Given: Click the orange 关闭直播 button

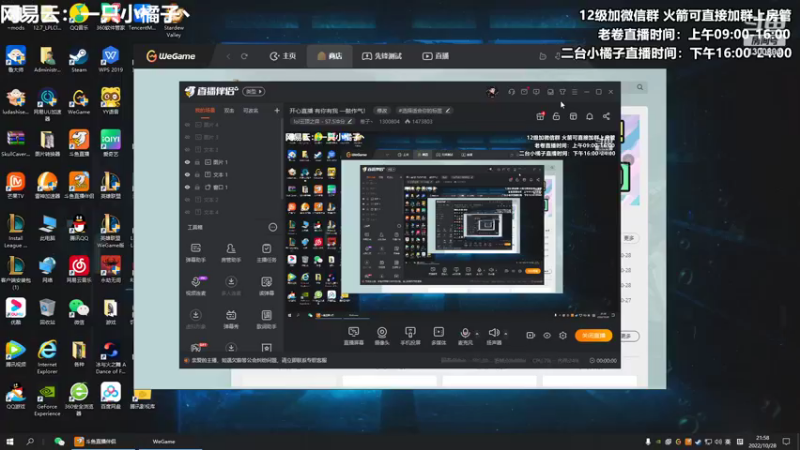Looking at the screenshot, I should pyautogui.click(x=594, y=335).
